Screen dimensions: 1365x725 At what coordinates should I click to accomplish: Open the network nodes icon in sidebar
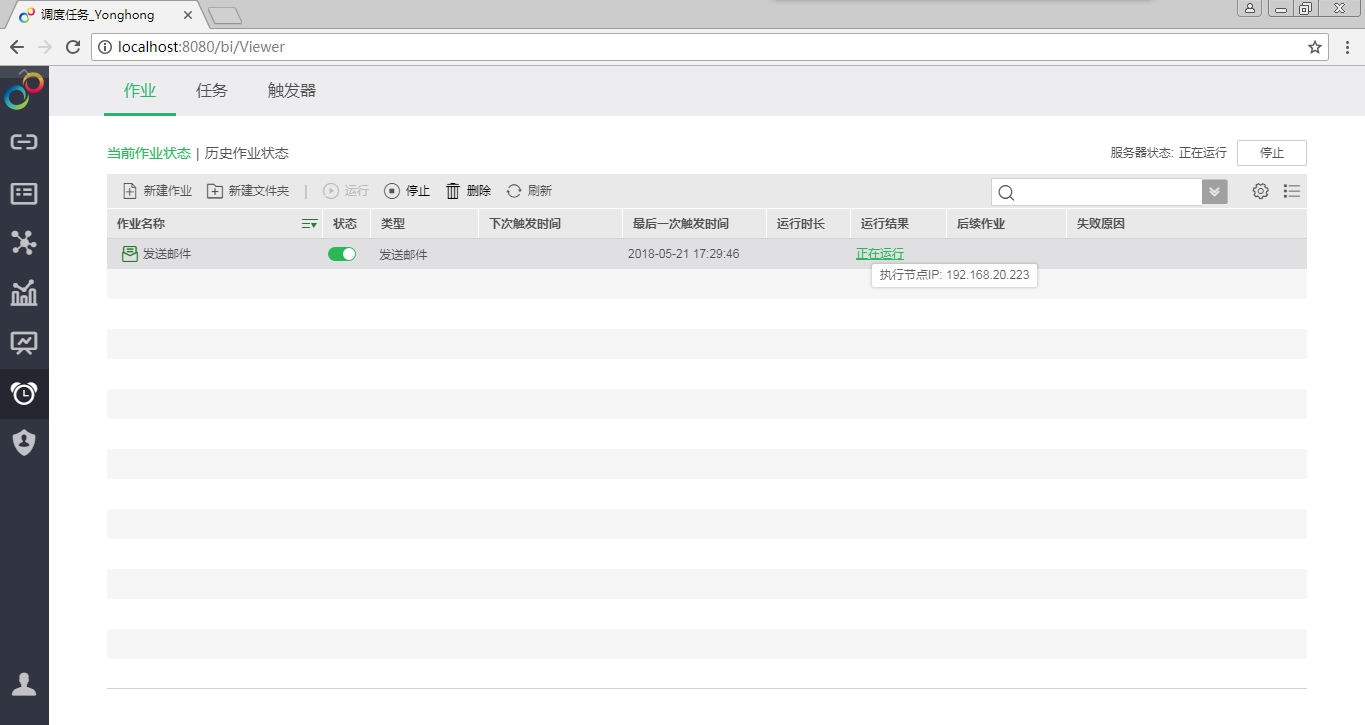tap(24, 242)
